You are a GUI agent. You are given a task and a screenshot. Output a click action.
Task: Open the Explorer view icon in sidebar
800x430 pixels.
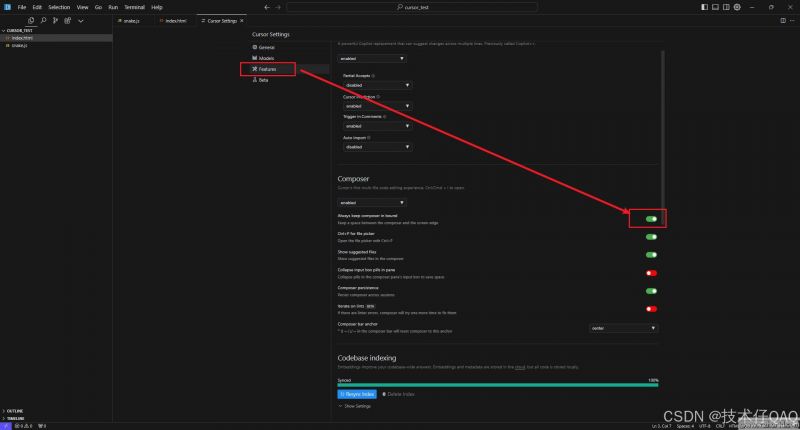pyautogui.click(x=31, y=20)
